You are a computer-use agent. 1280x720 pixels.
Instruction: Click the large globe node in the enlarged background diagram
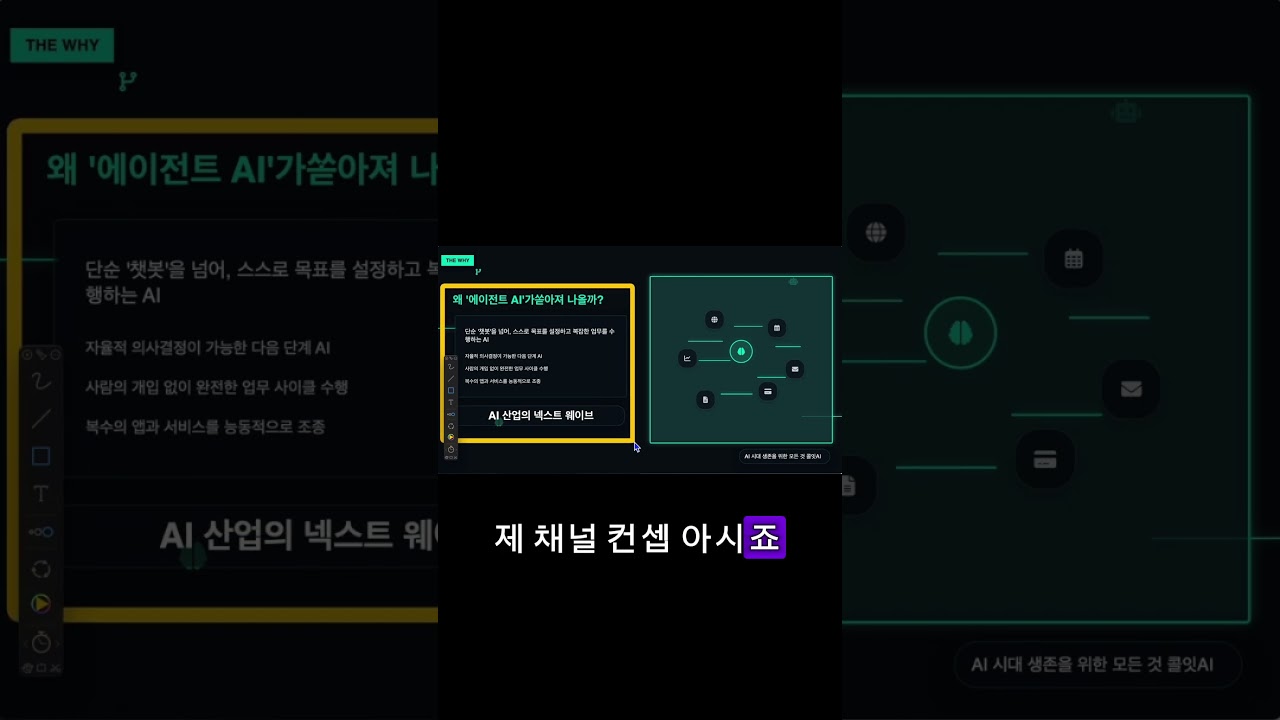876,233
